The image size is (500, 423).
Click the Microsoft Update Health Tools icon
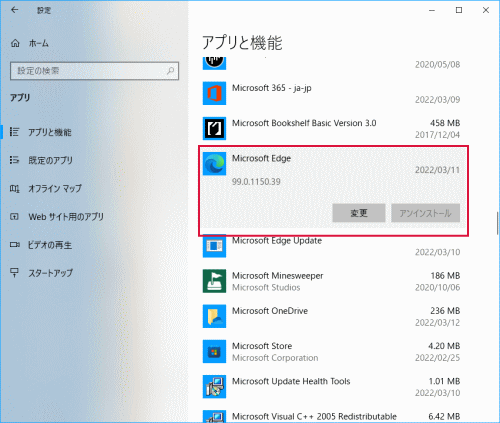click(x=214, y=387)
